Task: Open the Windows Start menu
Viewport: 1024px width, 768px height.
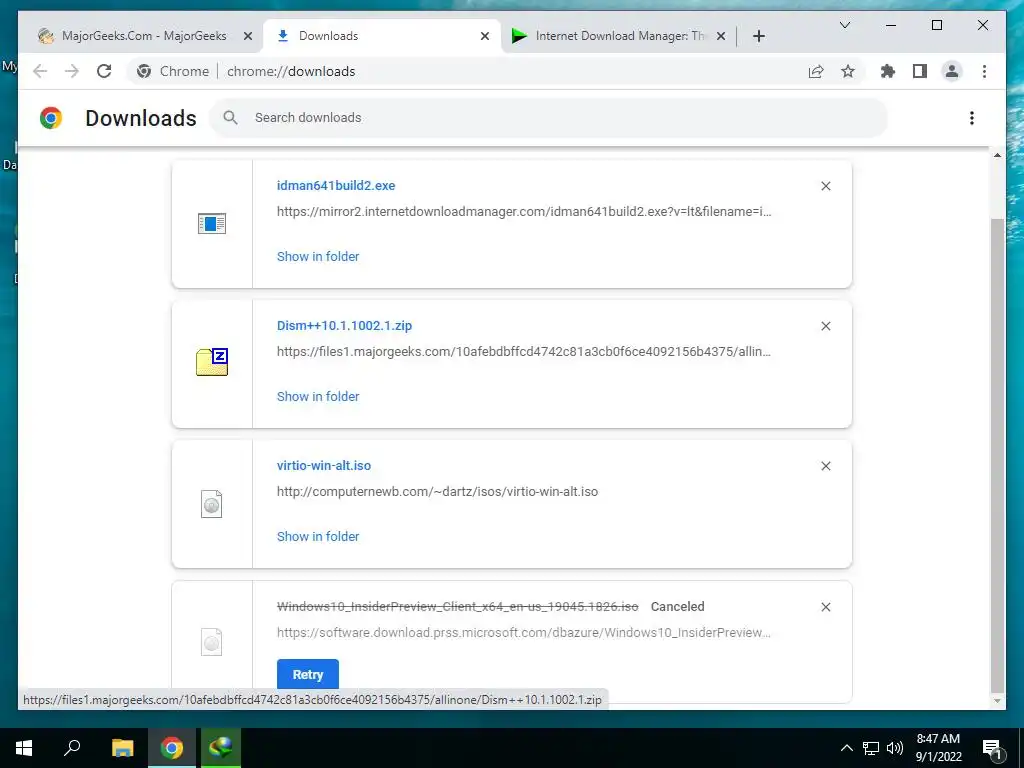Action: coord(24,748)
